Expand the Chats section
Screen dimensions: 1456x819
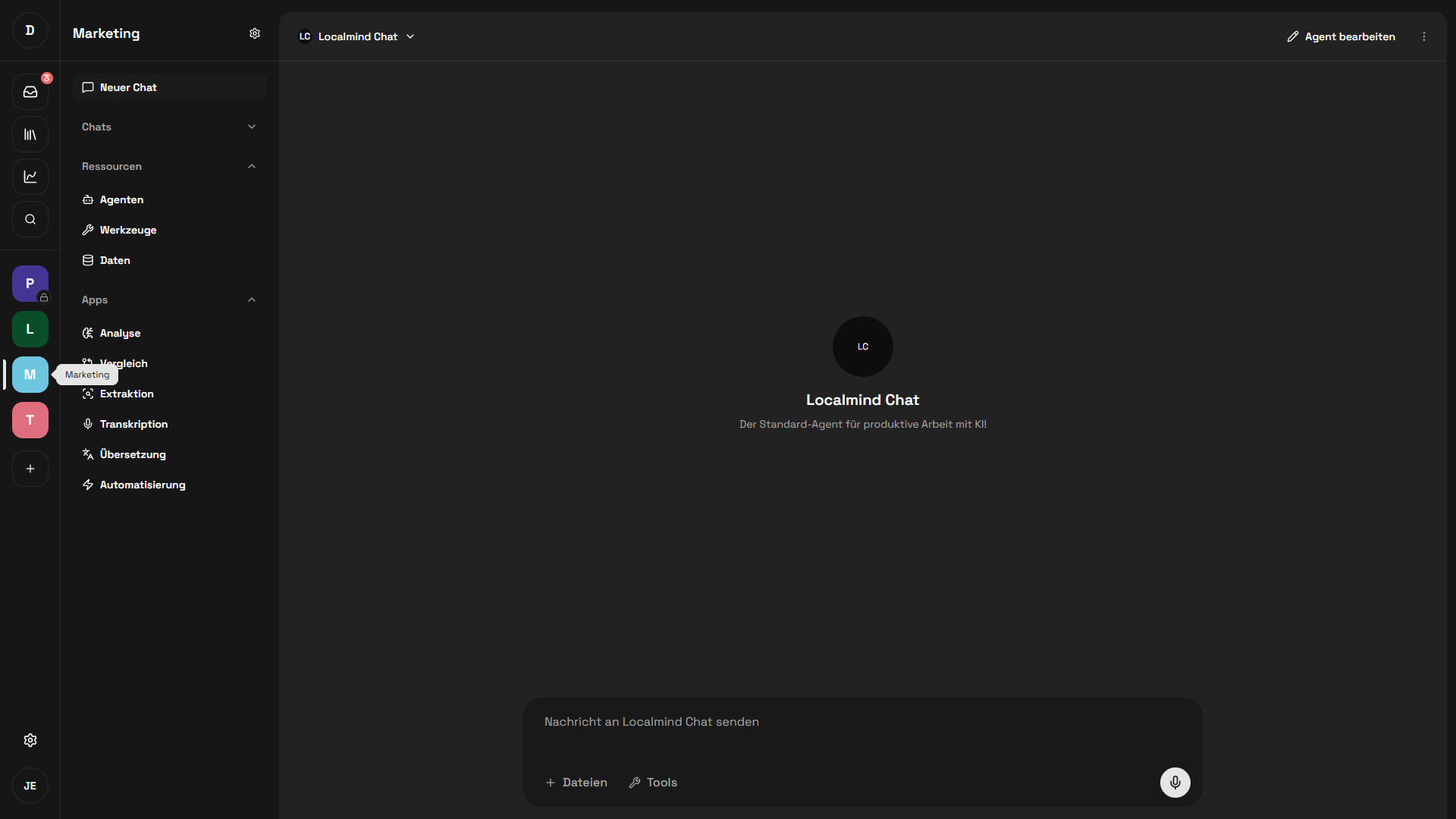coord(251,127)
